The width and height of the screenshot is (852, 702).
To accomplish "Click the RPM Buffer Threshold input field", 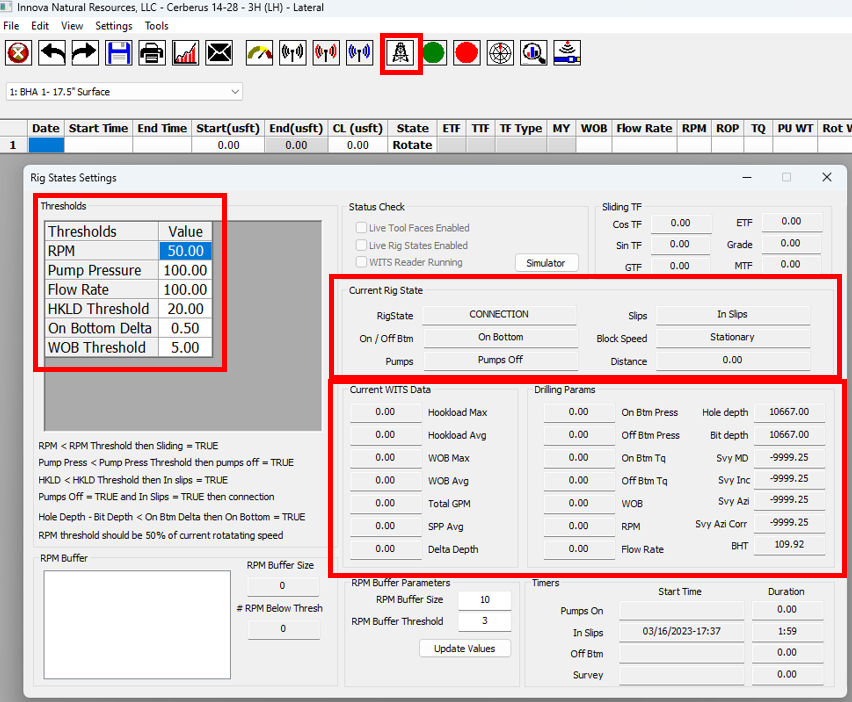I will pyautogui.click(x=484, y=621).
